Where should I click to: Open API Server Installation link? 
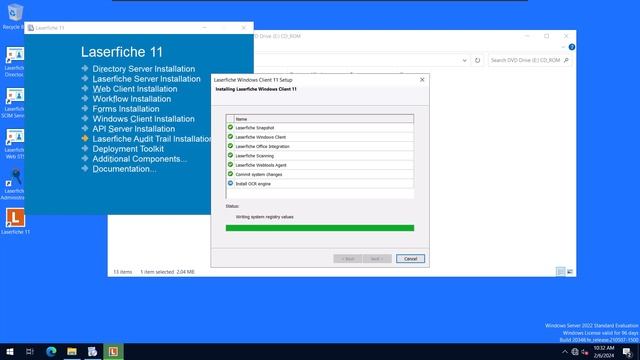(x=133, y=129)
